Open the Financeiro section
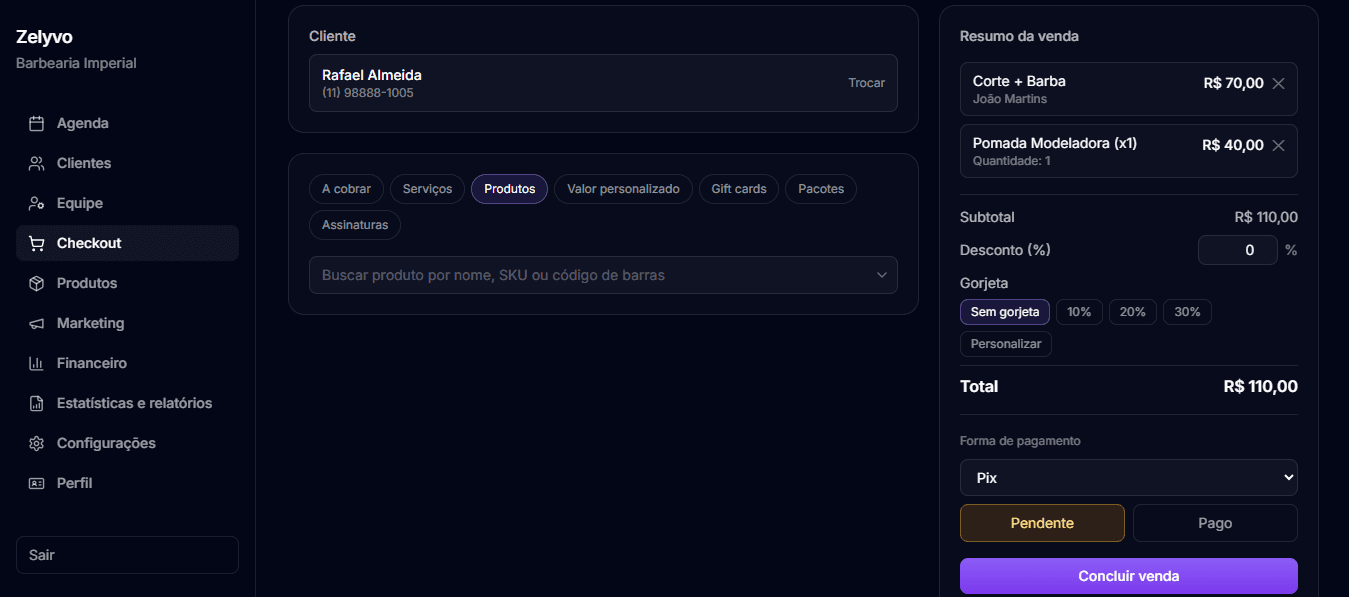Image resolution: width=1349 pixels, height=597 pixels. (127, 364)
